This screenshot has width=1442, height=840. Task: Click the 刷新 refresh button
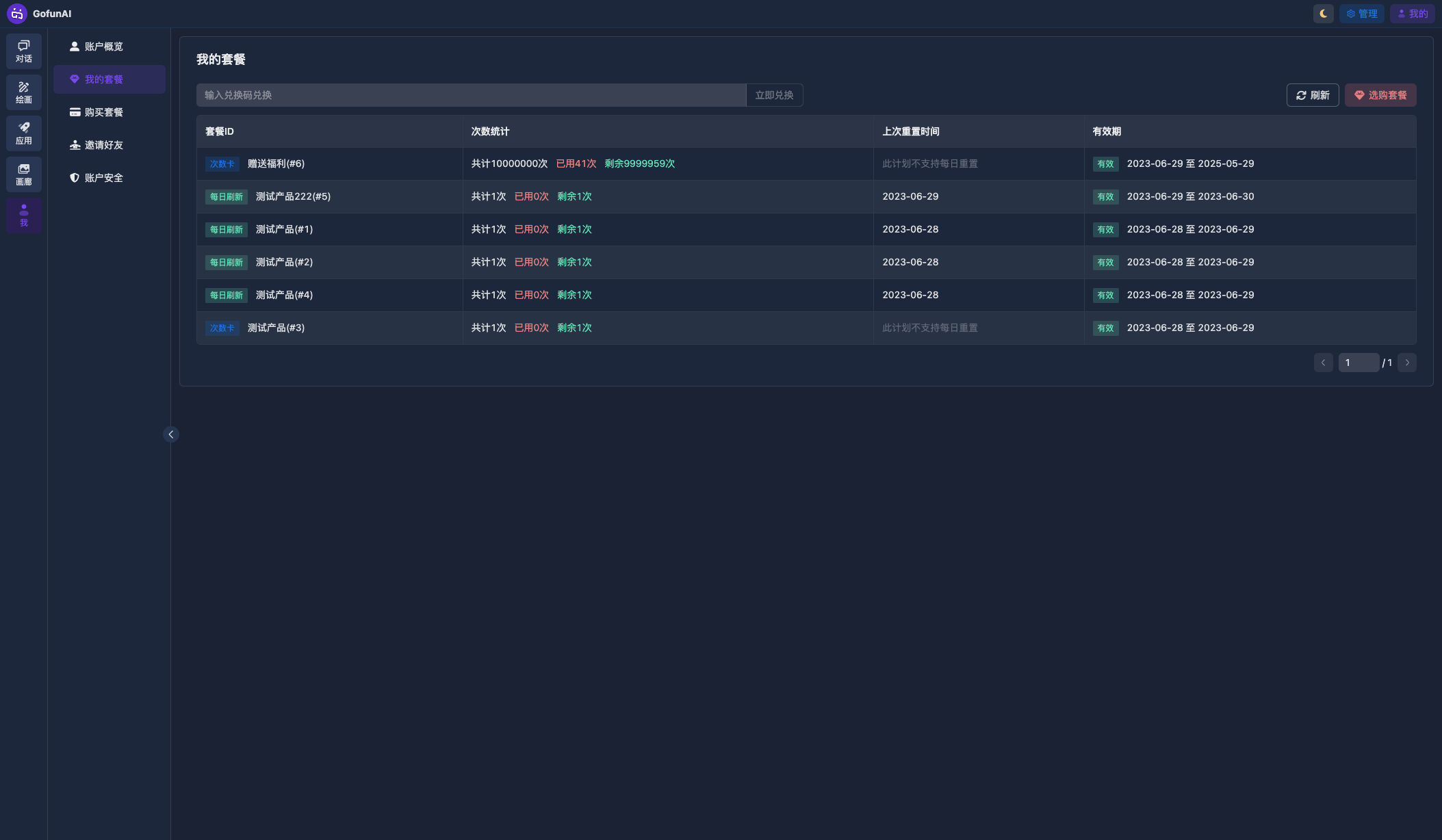click(1312, 95)
